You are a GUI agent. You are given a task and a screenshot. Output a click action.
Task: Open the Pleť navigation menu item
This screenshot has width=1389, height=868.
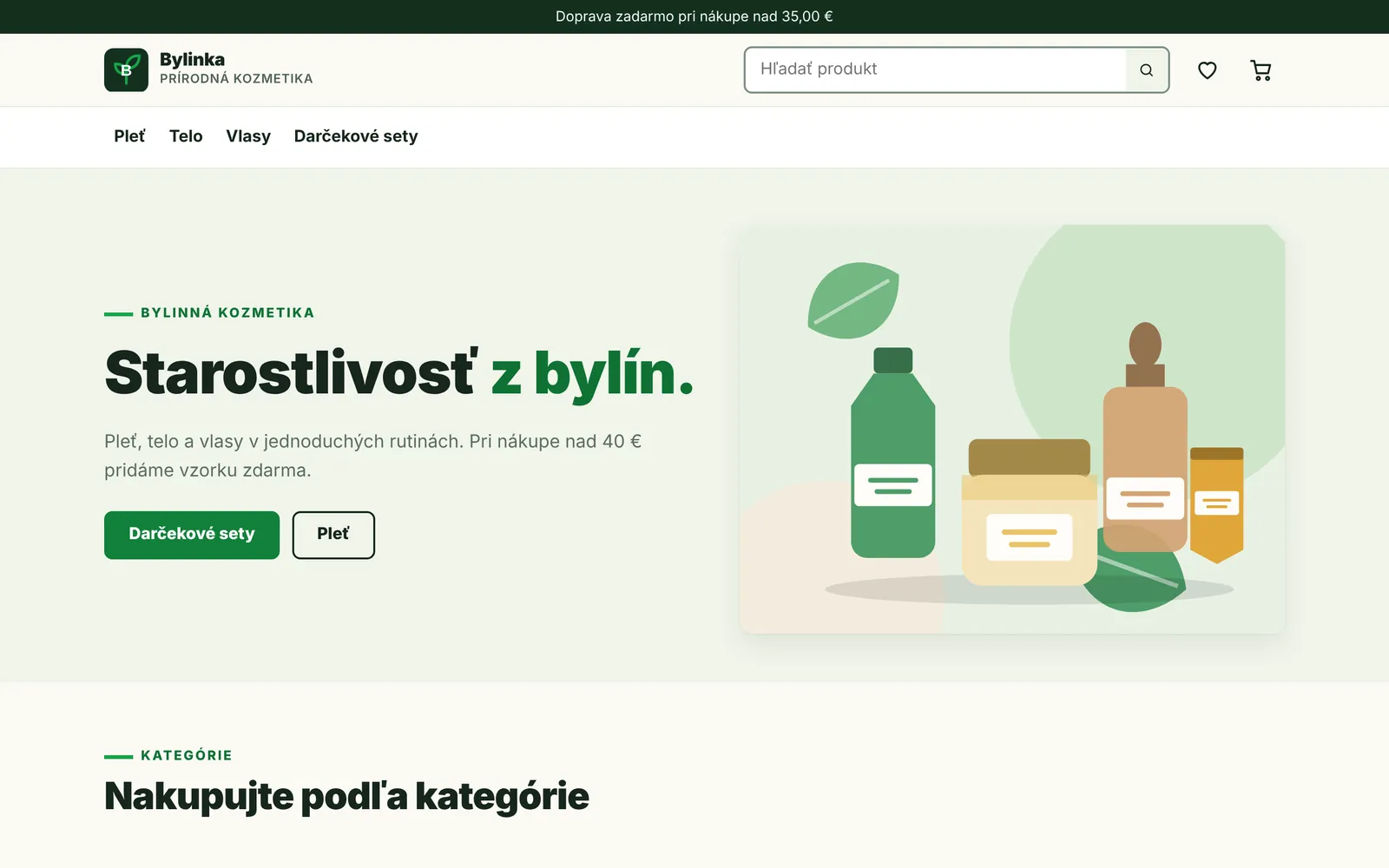129,136
